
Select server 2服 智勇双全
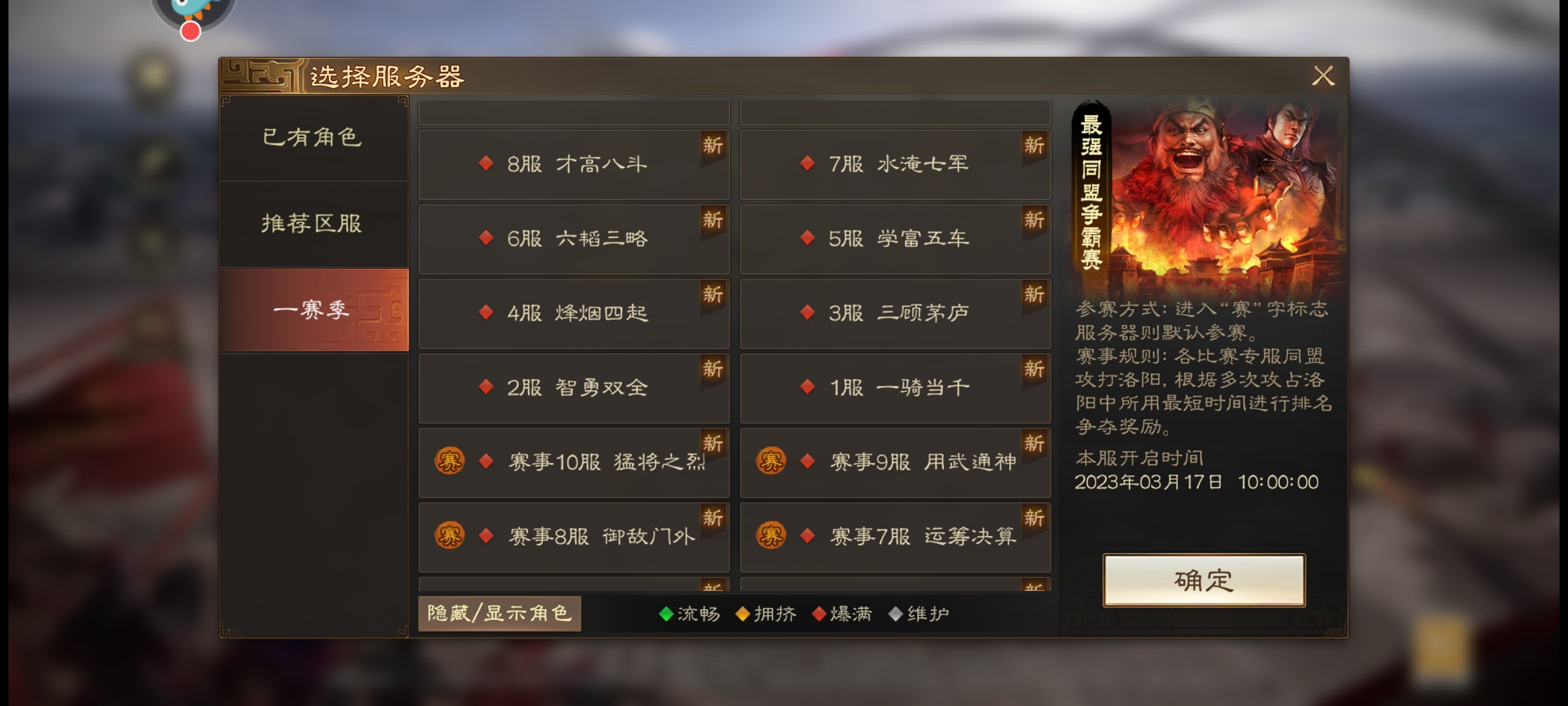[x=574, y=388]
